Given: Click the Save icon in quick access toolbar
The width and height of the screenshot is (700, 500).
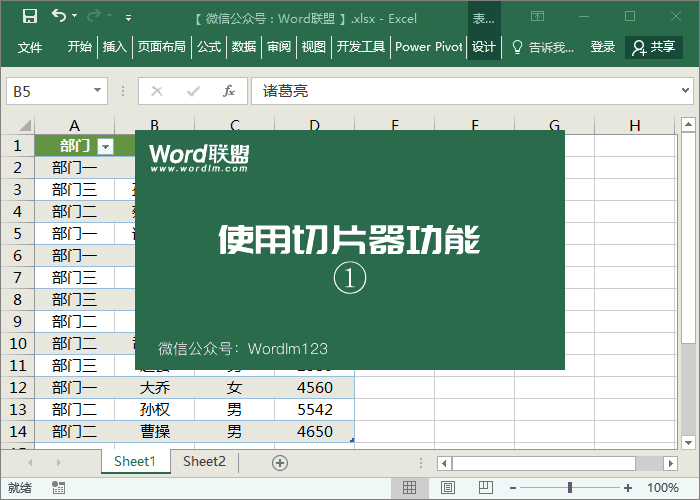Looking at the screenshot, I should coord(29,17).
